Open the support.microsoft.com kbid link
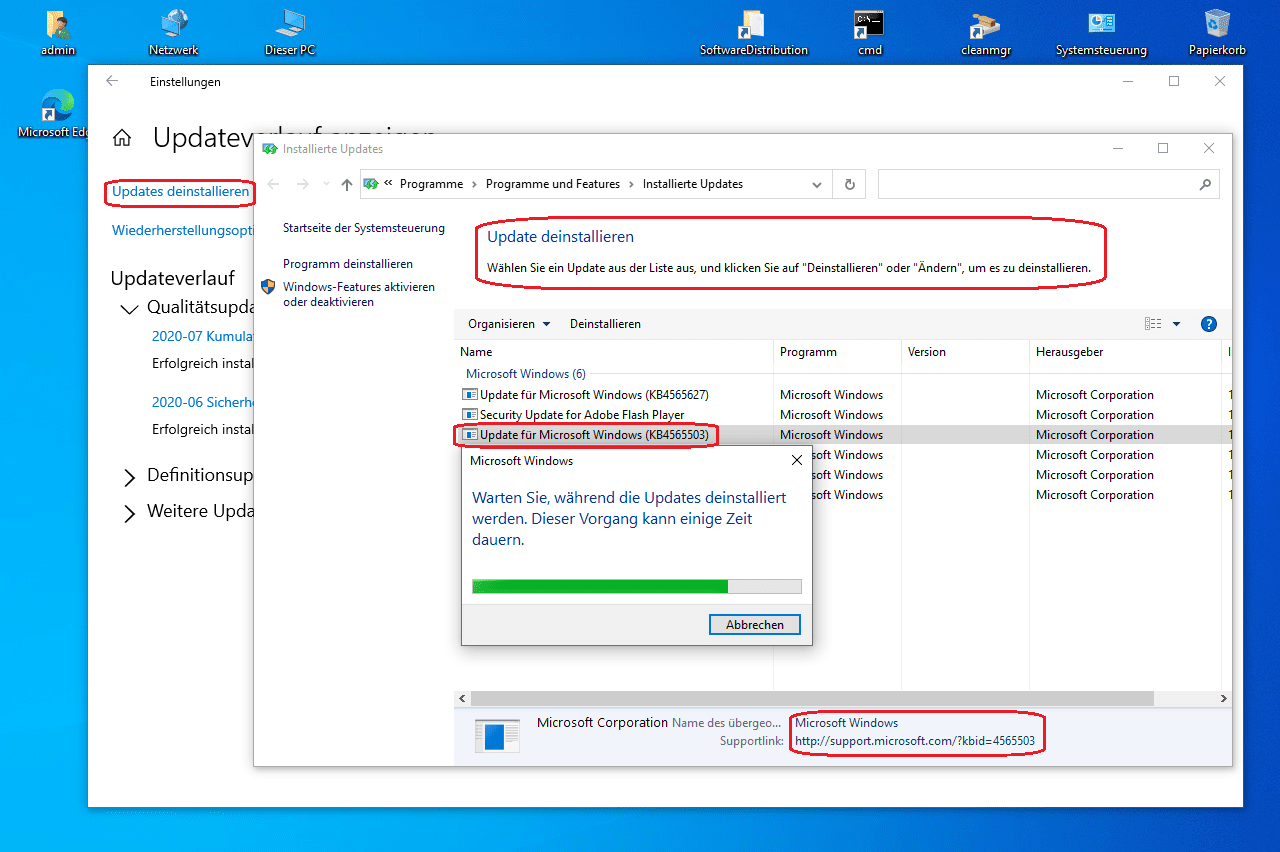Image resolution: width=1280 pixels, height=852 pixels. coord(914,742)
